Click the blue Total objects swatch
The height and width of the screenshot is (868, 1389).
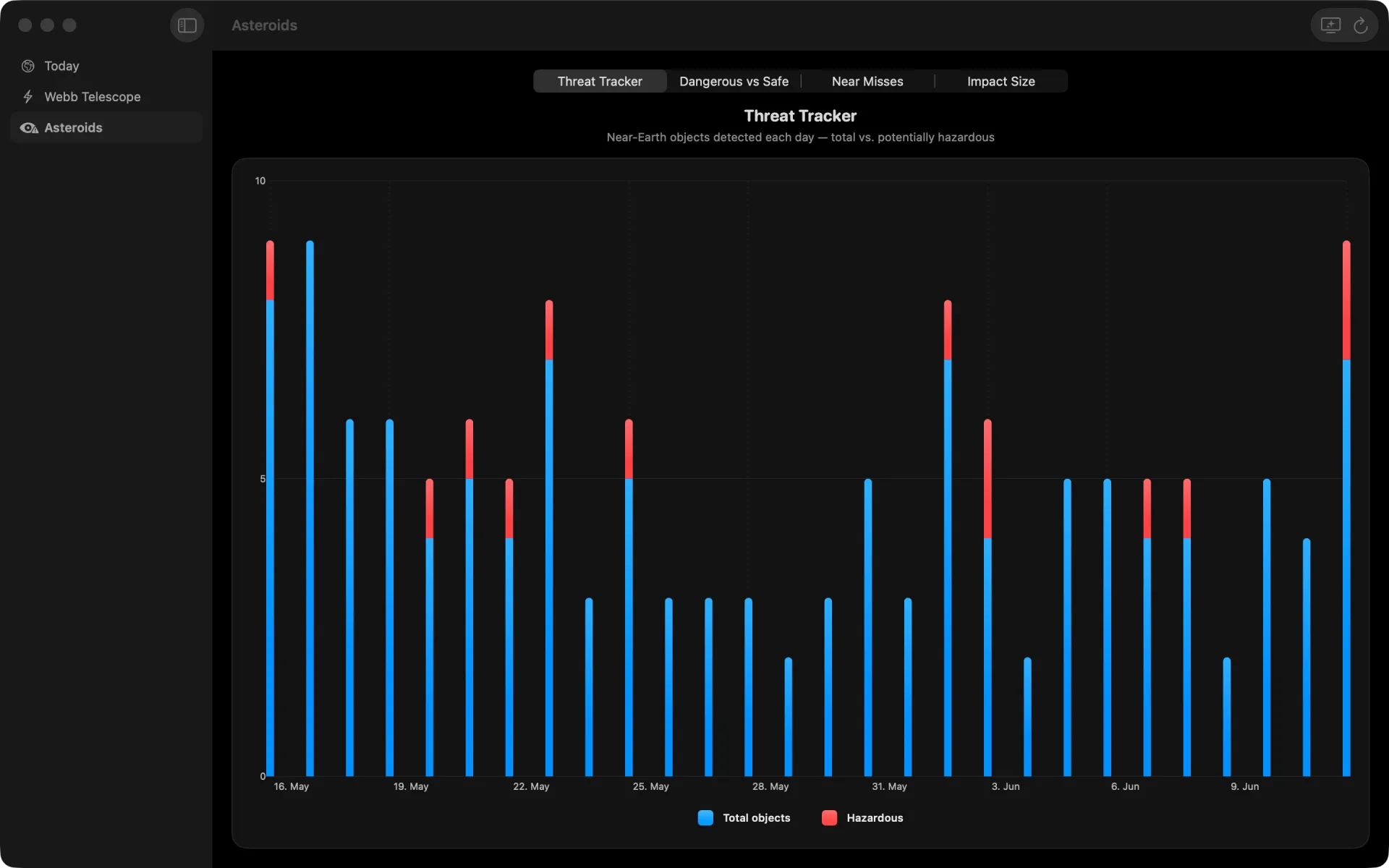tap(705, 817)
